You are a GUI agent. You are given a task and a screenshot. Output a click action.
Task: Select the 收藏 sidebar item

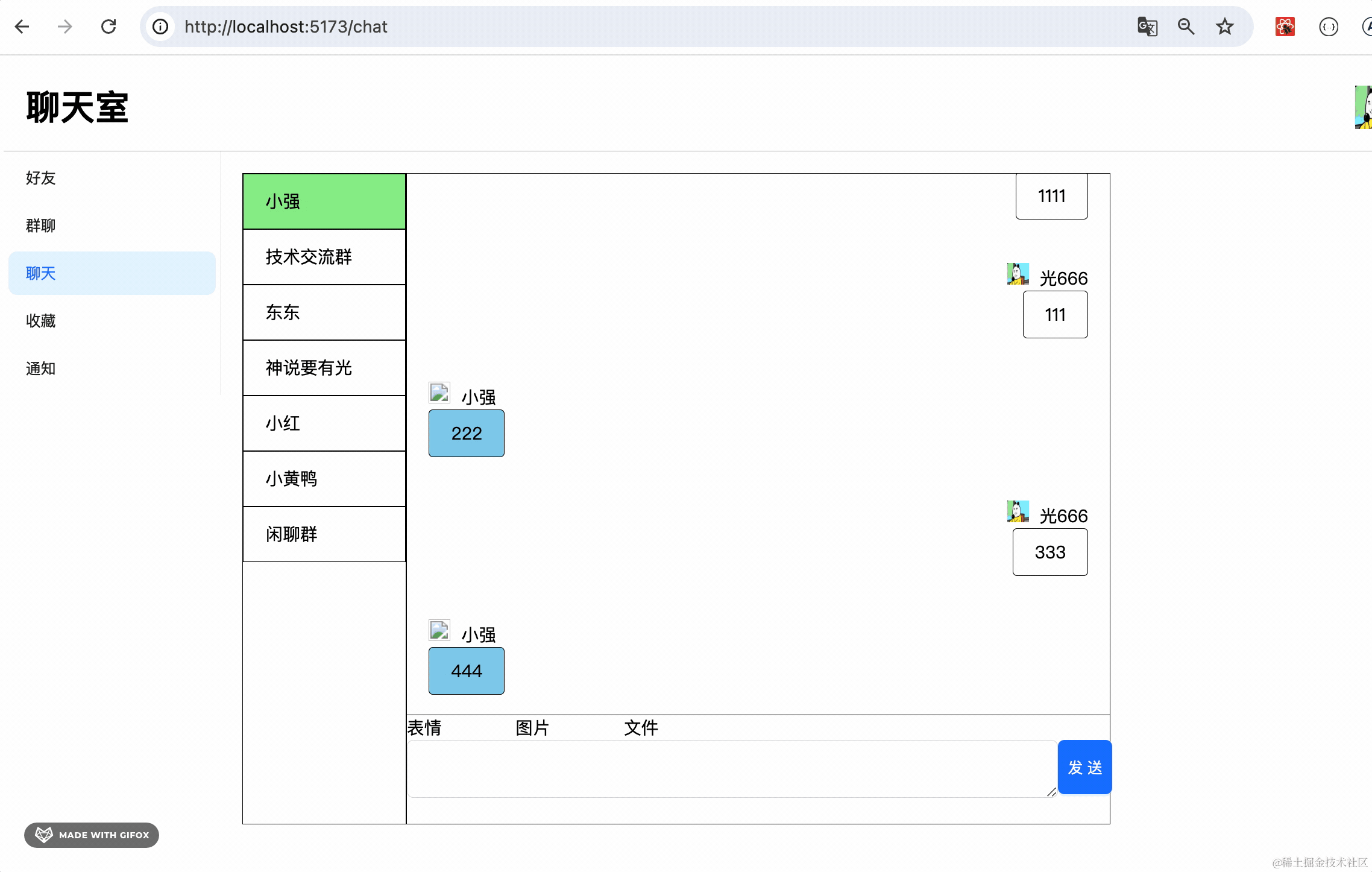(x=41, y=321)
